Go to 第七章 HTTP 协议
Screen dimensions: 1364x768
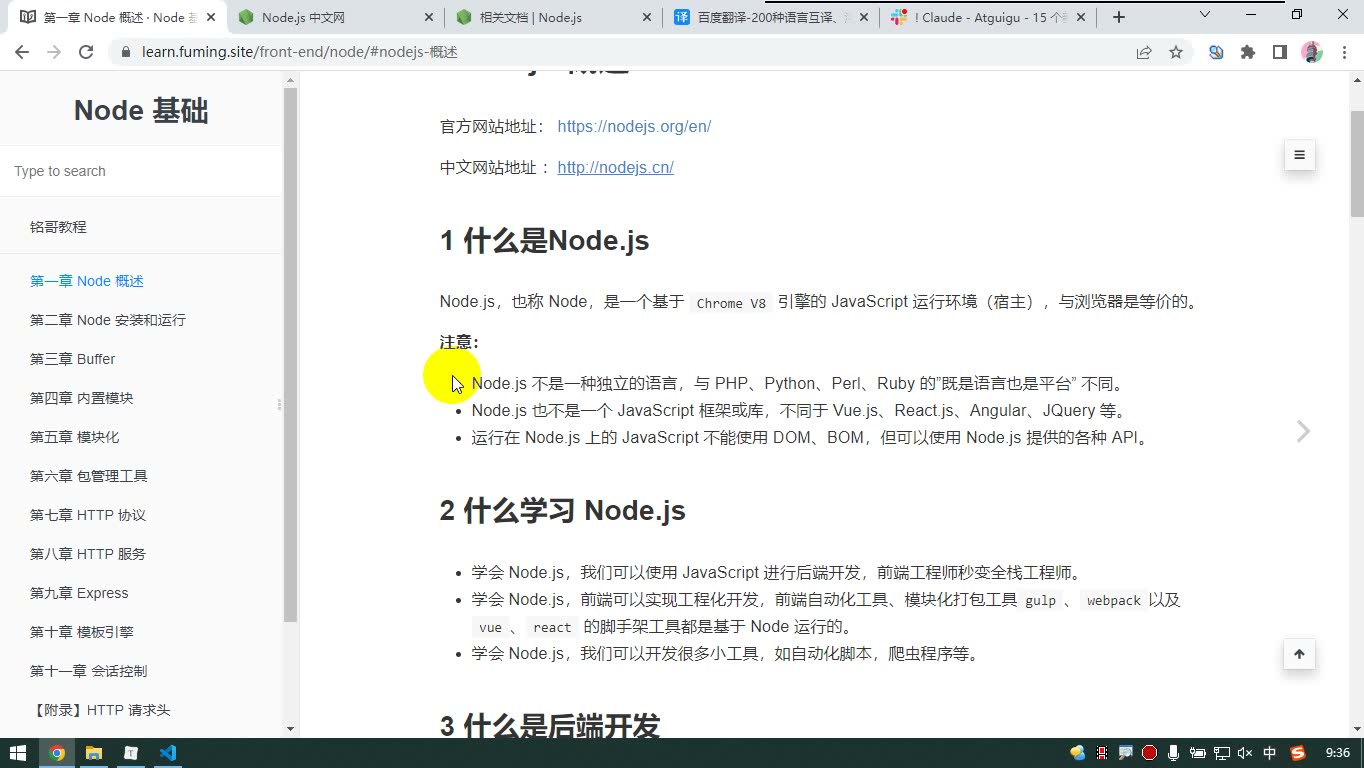[88, 515]
